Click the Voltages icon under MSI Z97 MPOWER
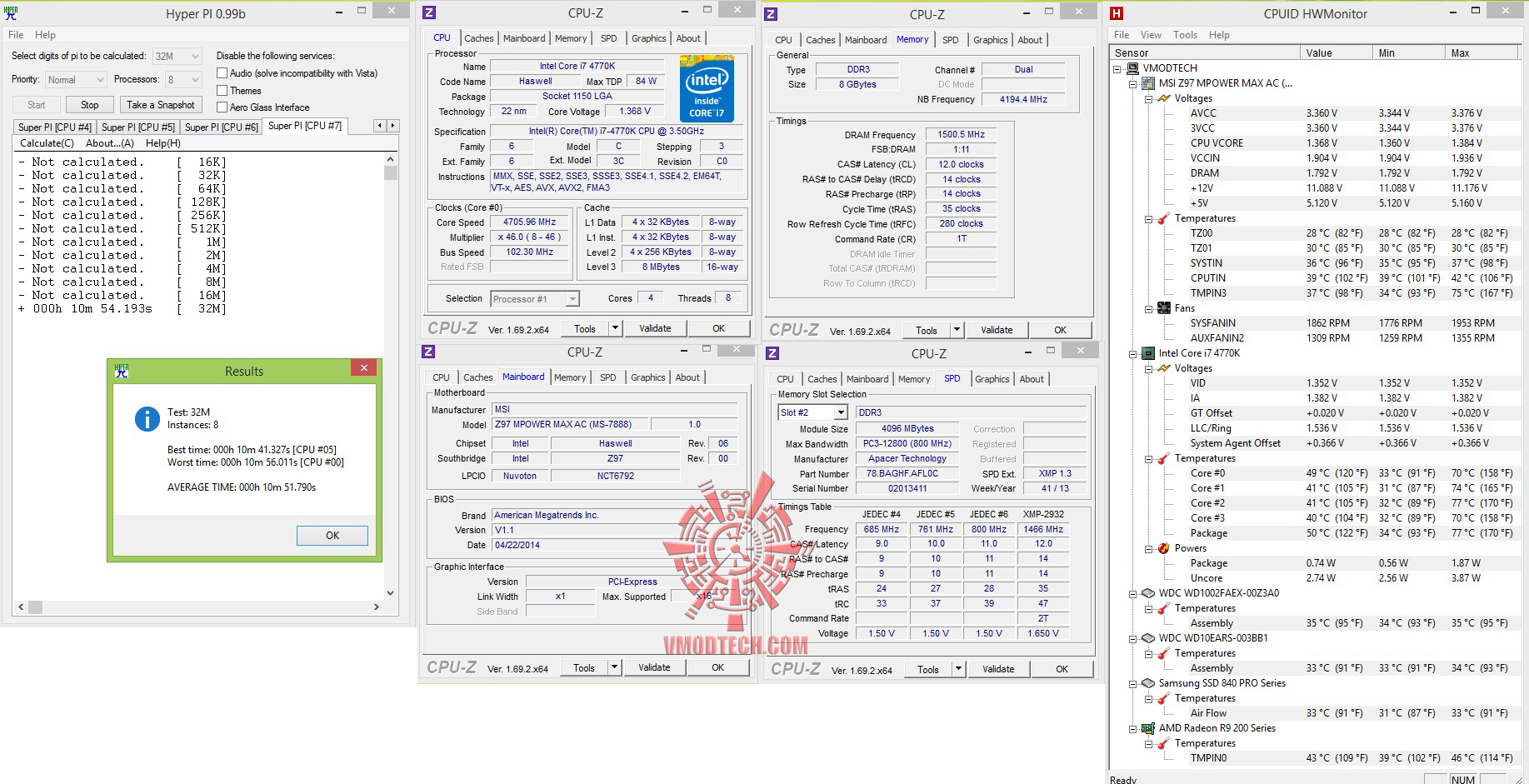 point(1164,98)
